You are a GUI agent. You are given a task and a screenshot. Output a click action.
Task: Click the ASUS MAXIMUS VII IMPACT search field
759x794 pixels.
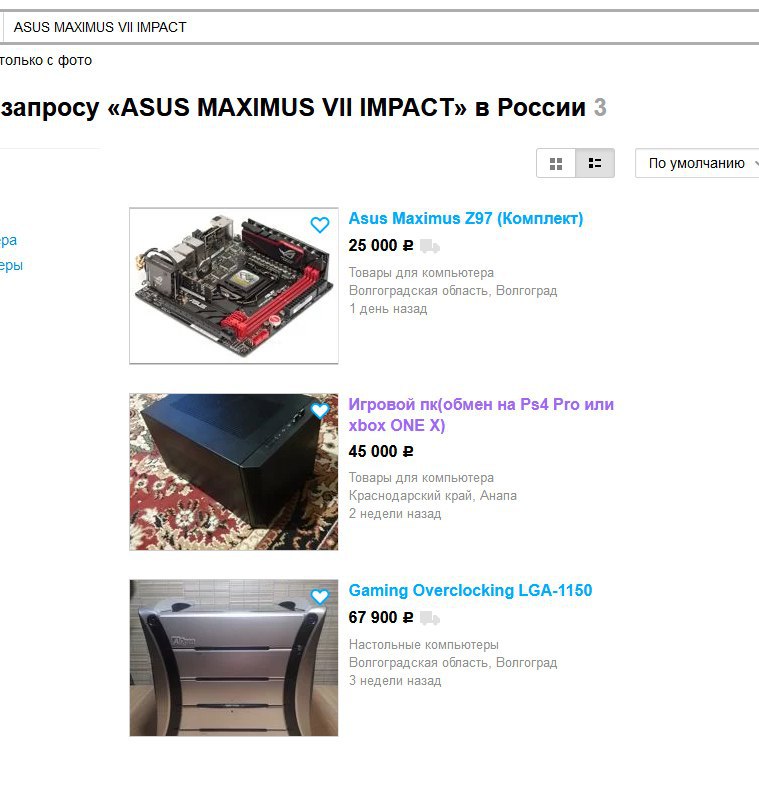point(380,27)
